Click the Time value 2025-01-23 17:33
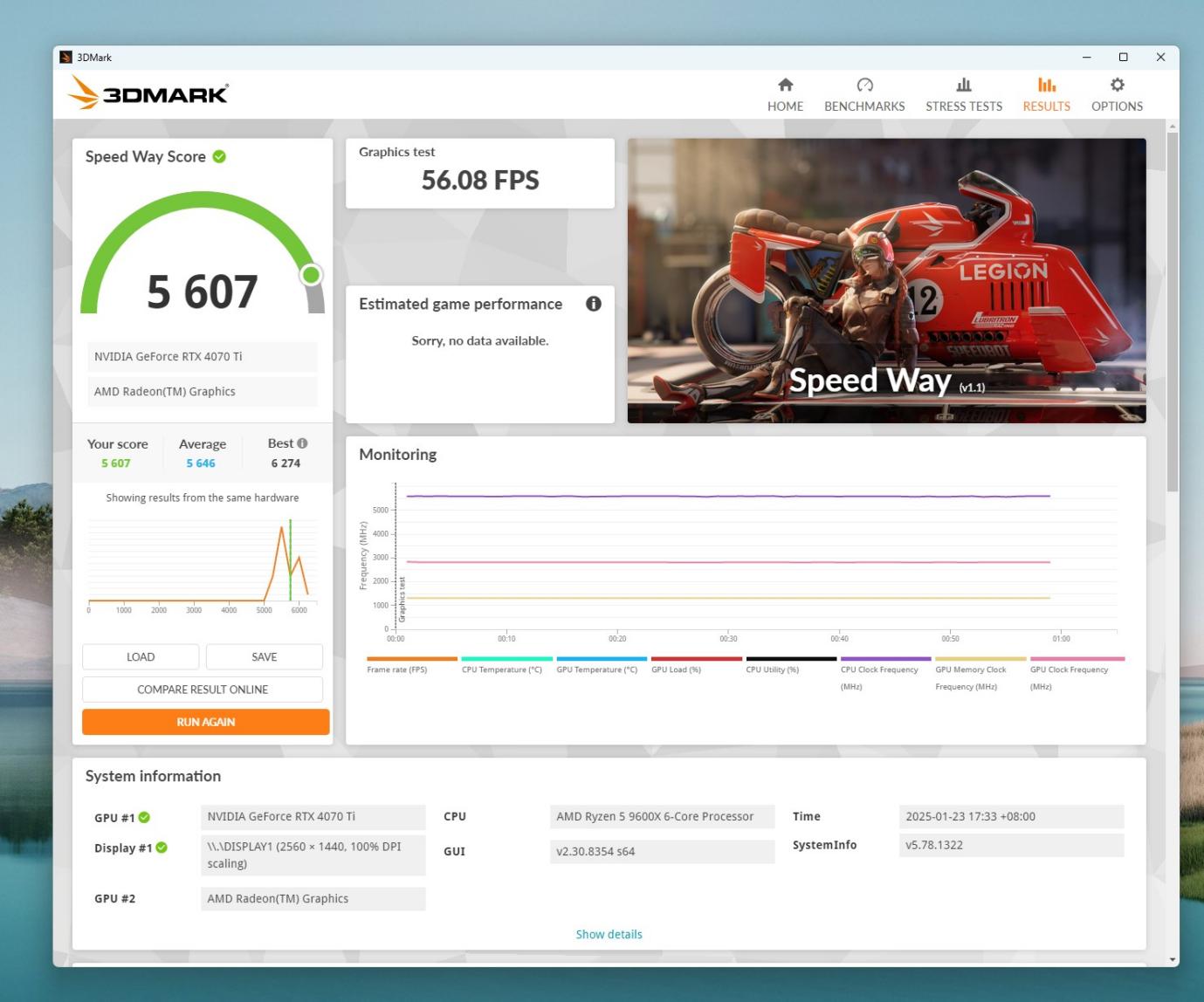This screenshot has width=1204, height=1002. [1011, 817]
